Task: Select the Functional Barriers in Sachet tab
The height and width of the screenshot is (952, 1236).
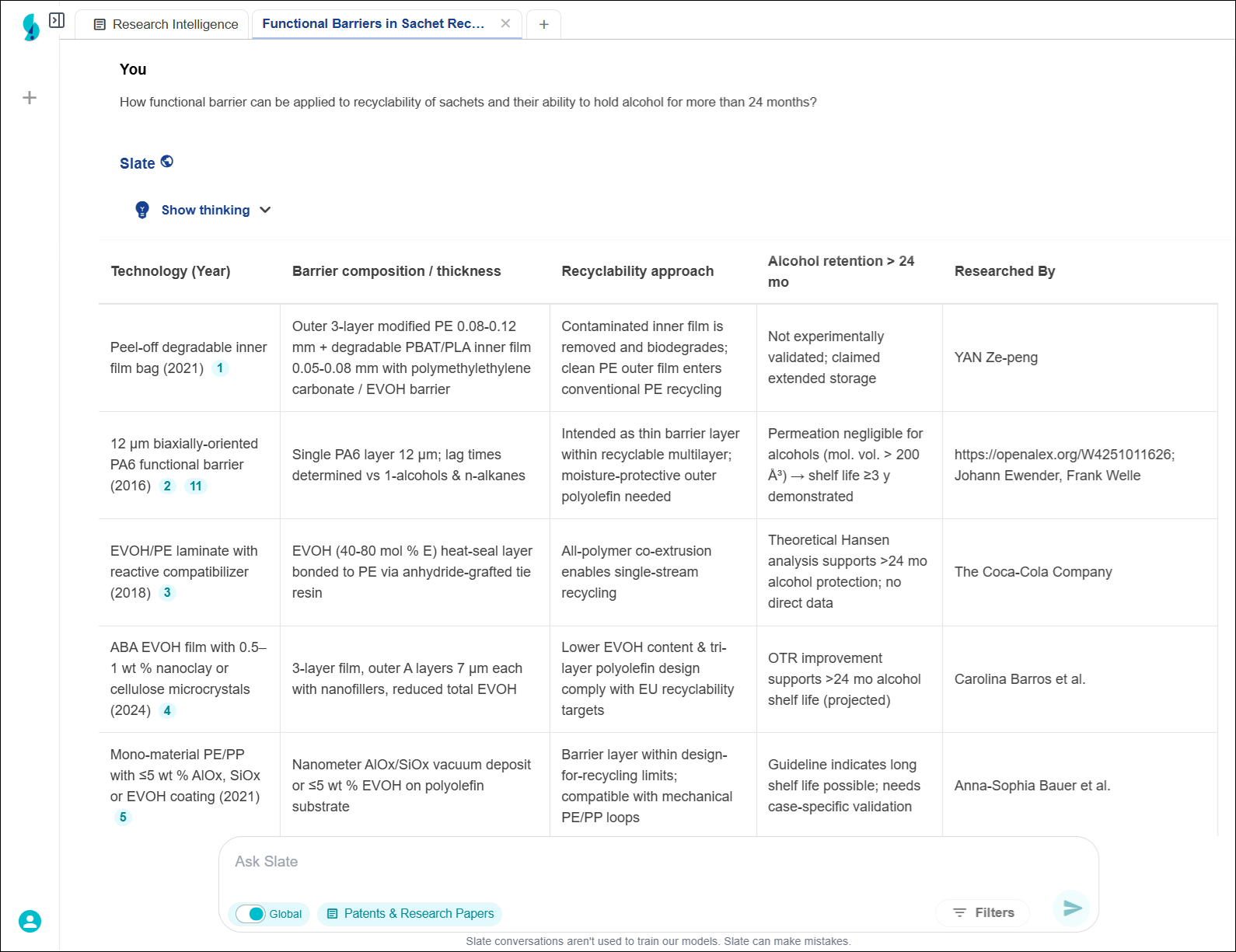Action: [x=373, y=23]
